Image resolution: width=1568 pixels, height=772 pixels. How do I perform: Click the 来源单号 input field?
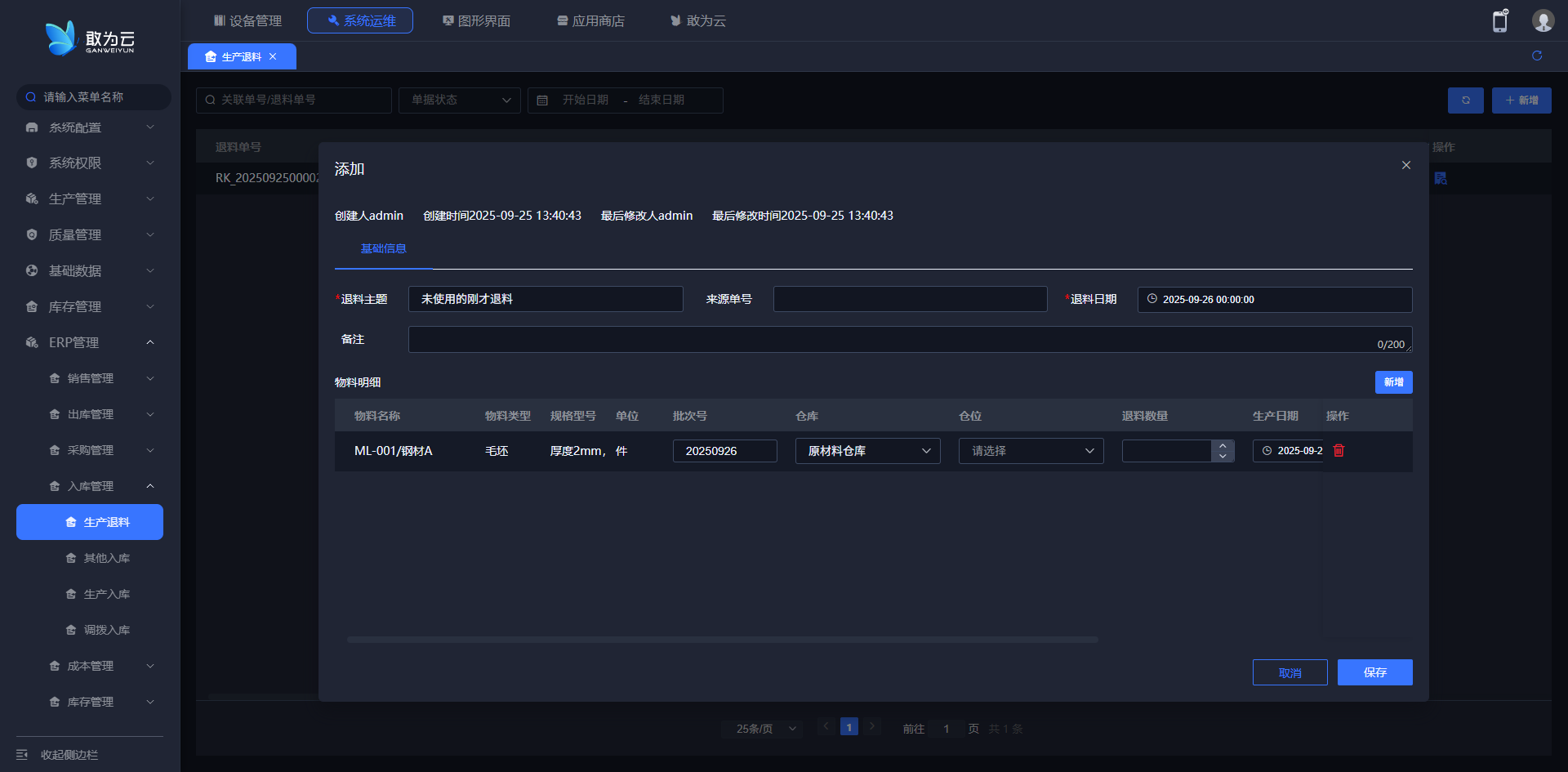click(910, 299)
